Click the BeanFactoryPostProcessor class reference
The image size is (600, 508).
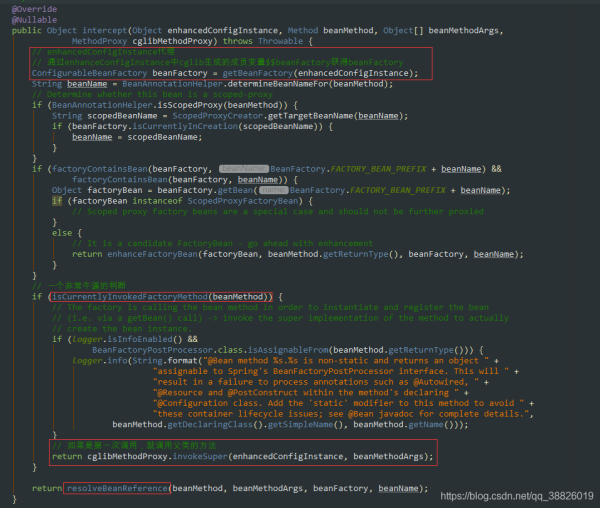coord(152,350)
